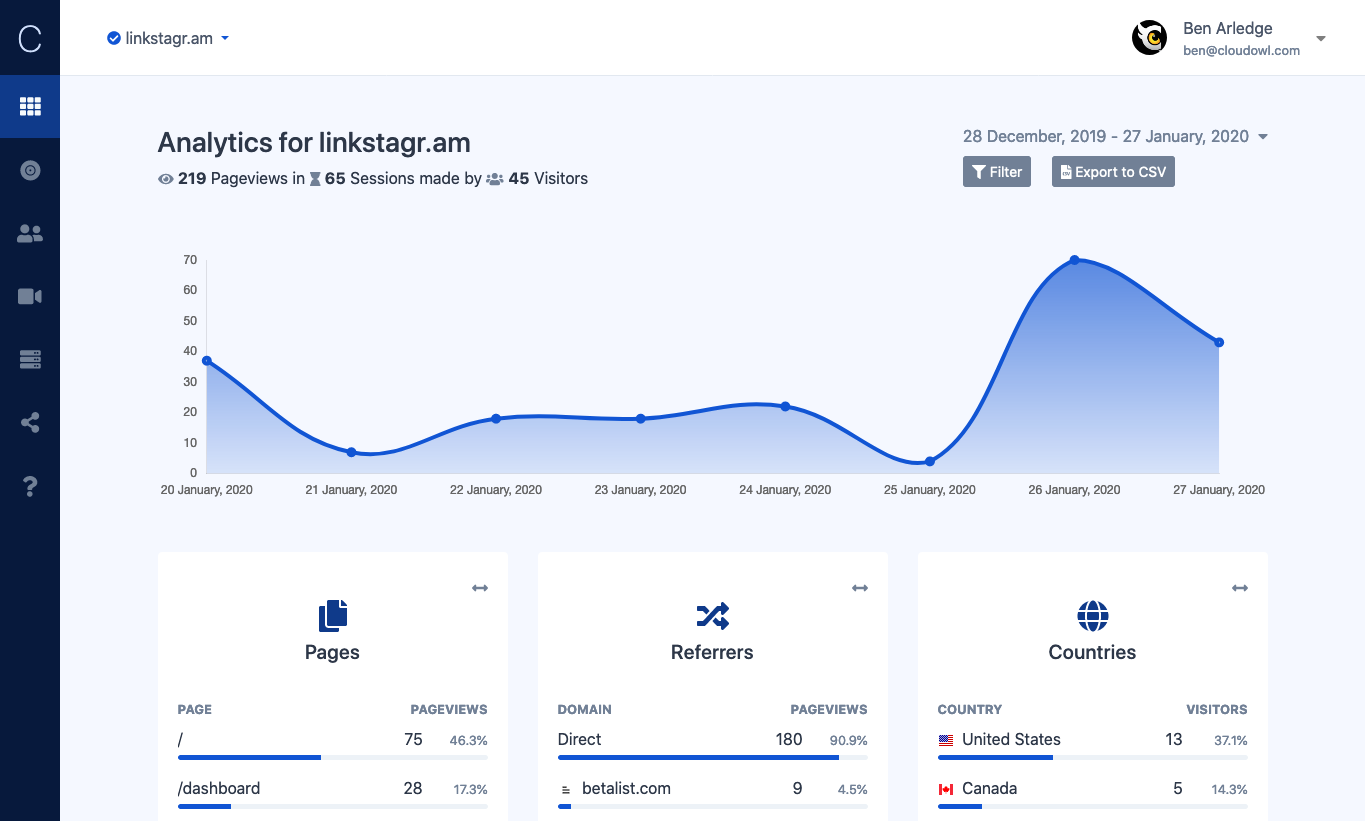Expand the Pages card using its resize arrows

click(x=480, y=588)
